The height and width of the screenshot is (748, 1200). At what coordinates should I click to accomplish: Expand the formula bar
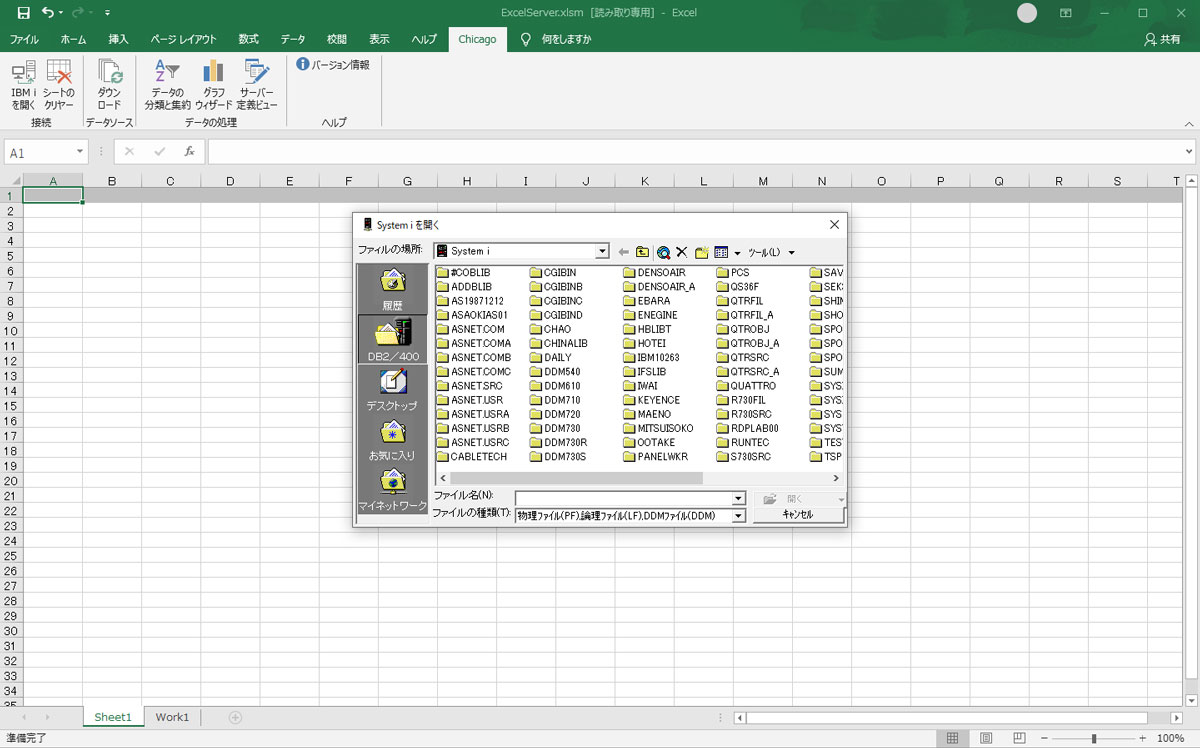click(x=1189, y=152)
